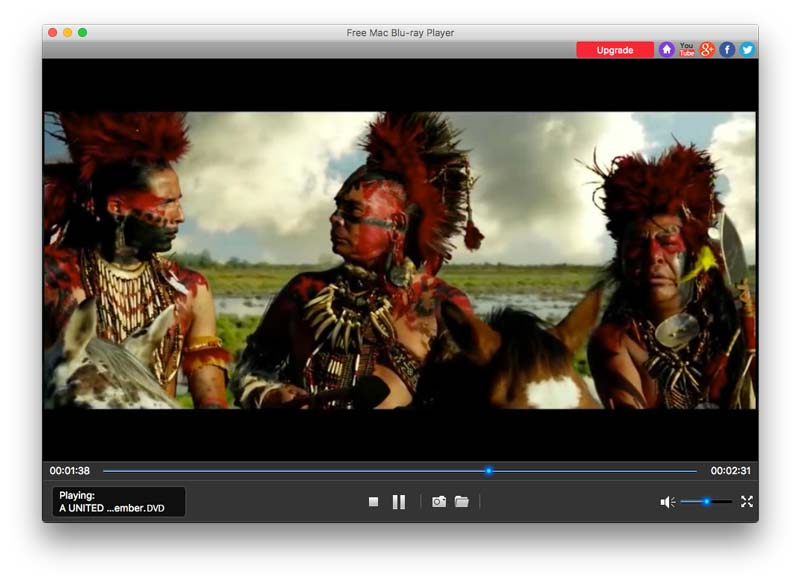Take a snapshot with the camera icon
This screenshot has height=582, width=800.
(x=439, y=502)
